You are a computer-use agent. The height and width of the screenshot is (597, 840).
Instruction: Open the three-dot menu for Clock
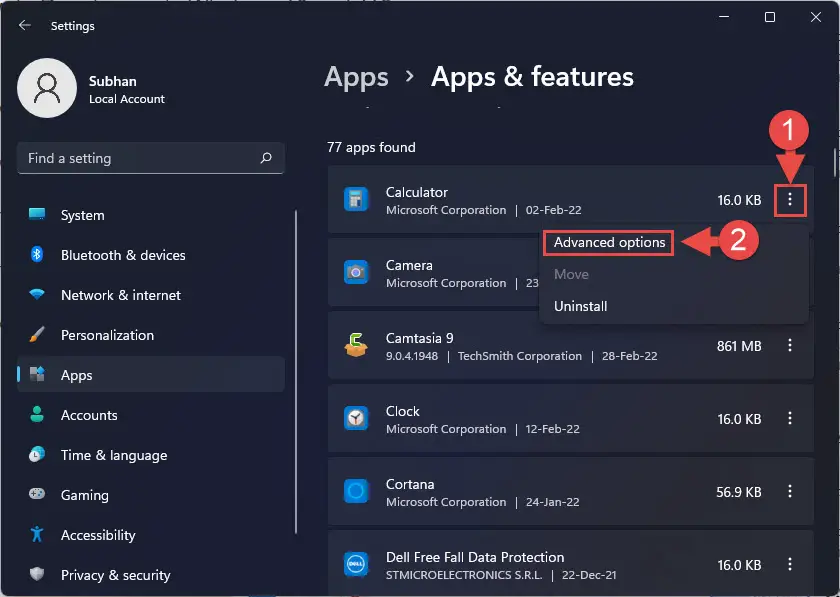(790, 419)
